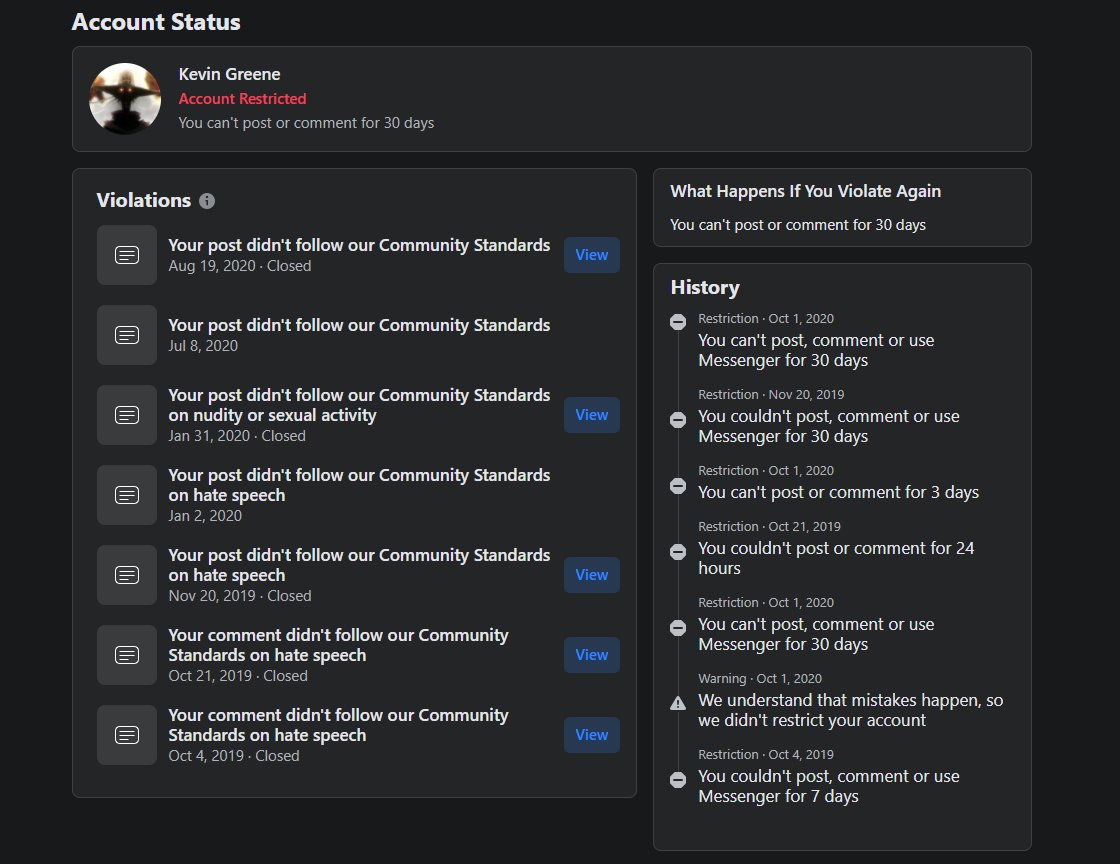Click the restriction icon beside the 3 days entry
The width and height of the screenshot is (1120, 864).
pyautogui.click(x=678, y=486)
